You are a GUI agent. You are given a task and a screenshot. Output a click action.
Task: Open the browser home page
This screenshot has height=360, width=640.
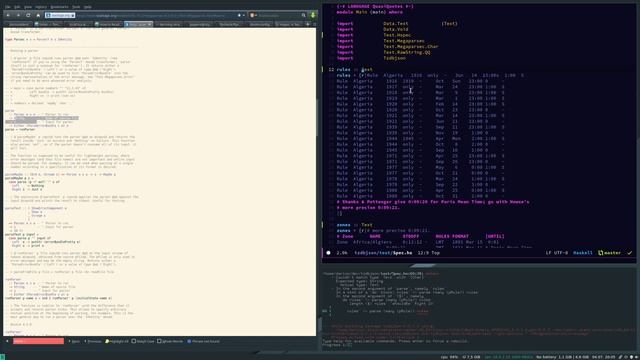(x=38, y=15)
